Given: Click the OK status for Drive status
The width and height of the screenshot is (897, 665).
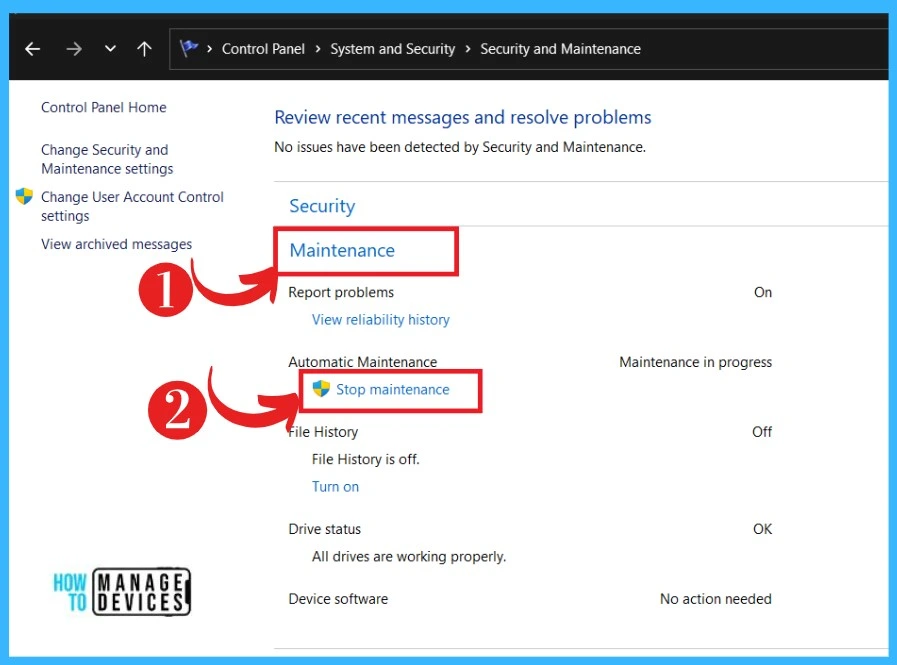Looking at the screenshot, I should pos(763,529).
